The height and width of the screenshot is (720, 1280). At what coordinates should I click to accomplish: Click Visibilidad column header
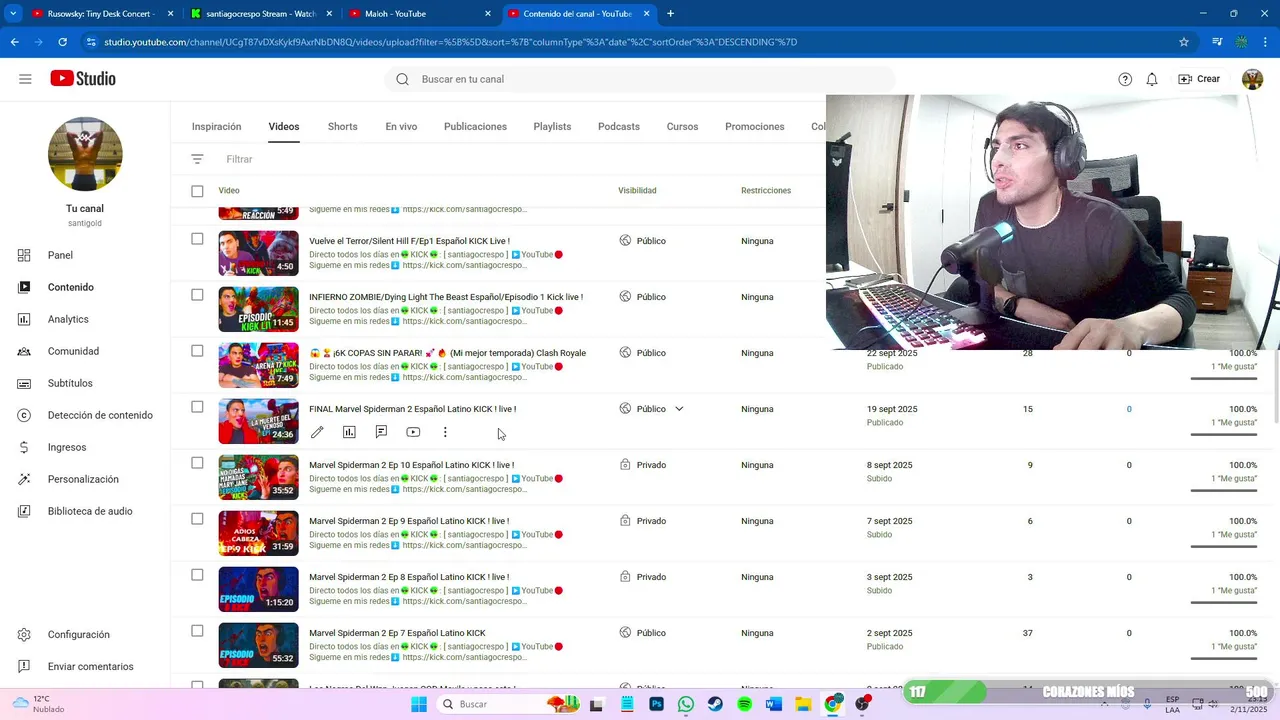click(637, 190)
